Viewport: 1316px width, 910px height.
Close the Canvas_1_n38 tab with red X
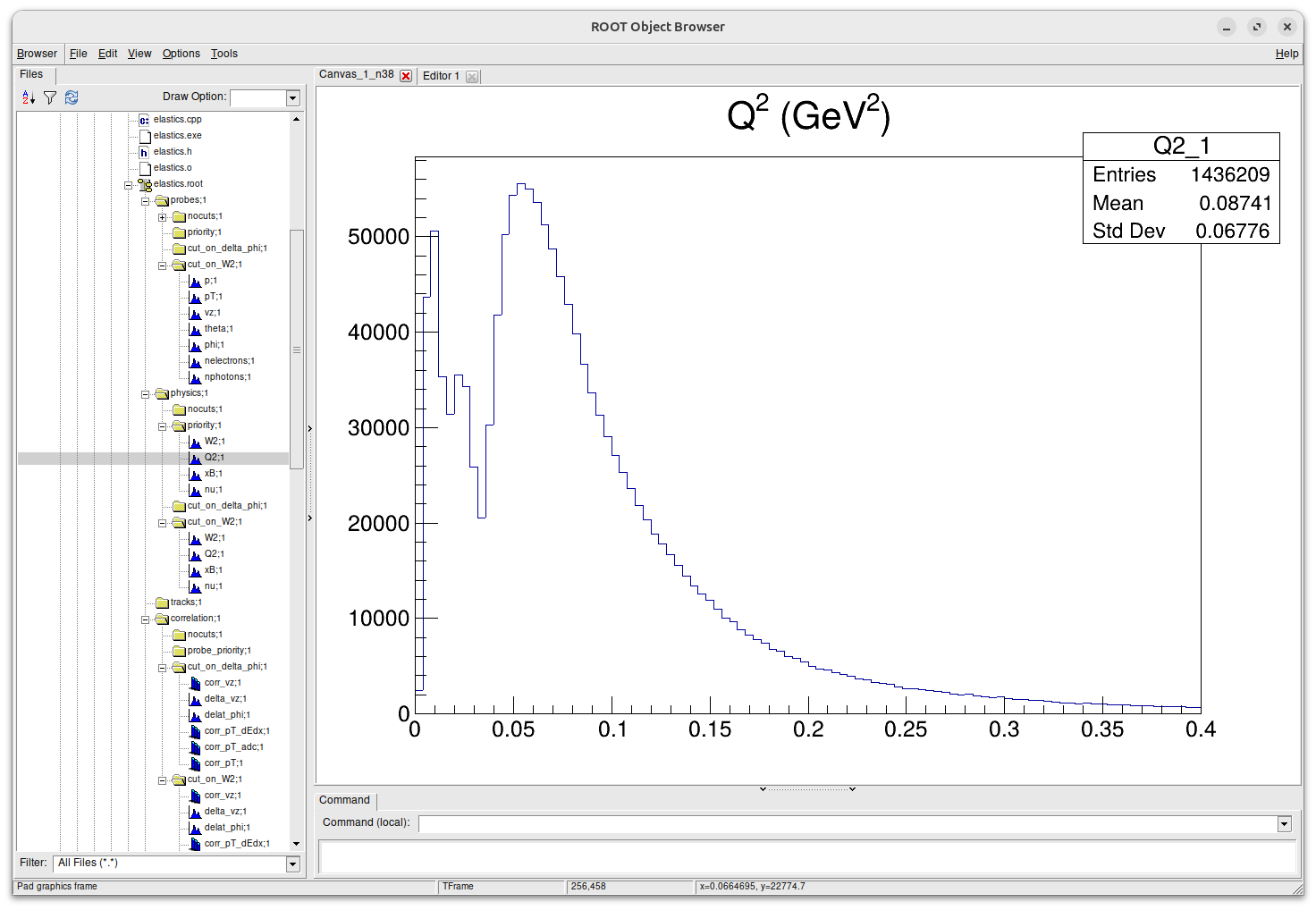406,76
